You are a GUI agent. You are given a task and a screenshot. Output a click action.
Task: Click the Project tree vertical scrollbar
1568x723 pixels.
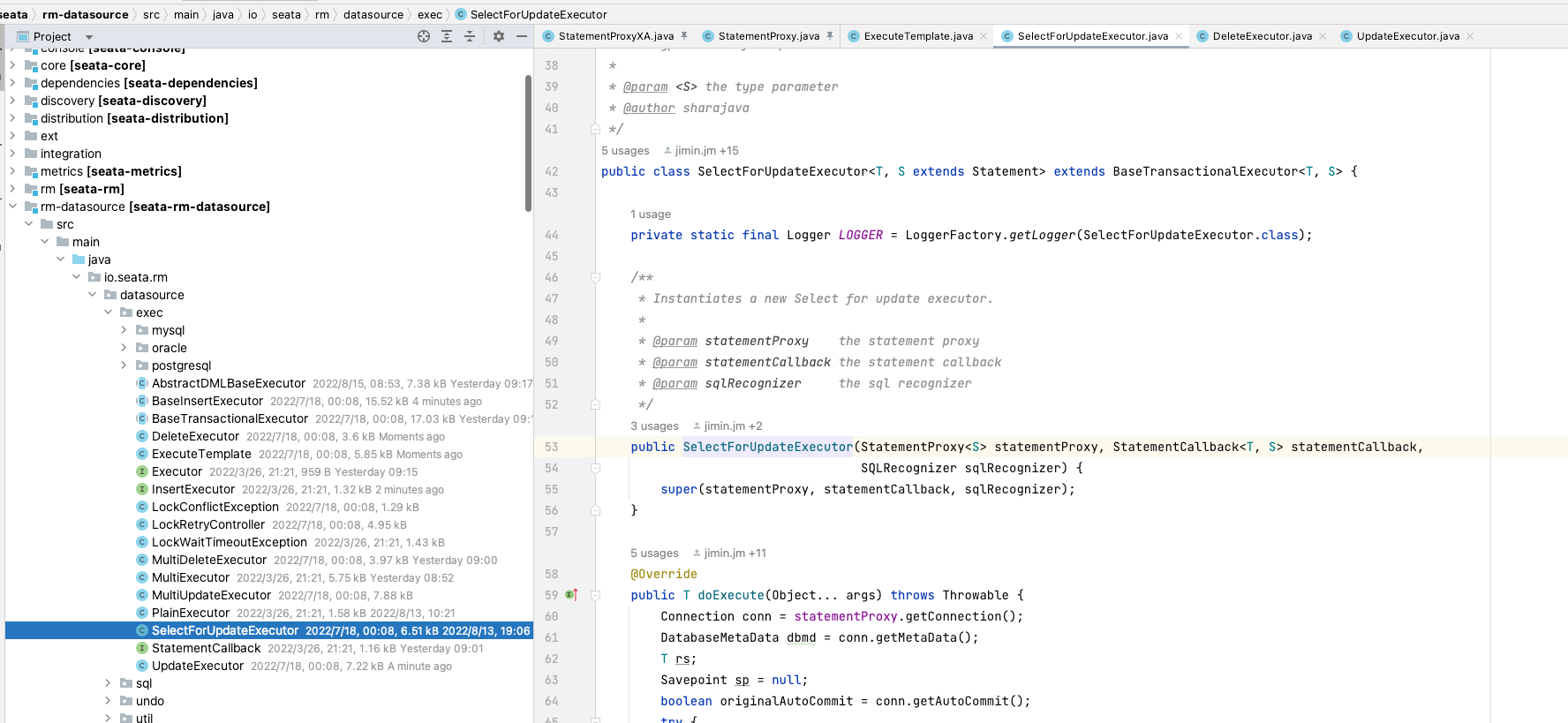528,143
